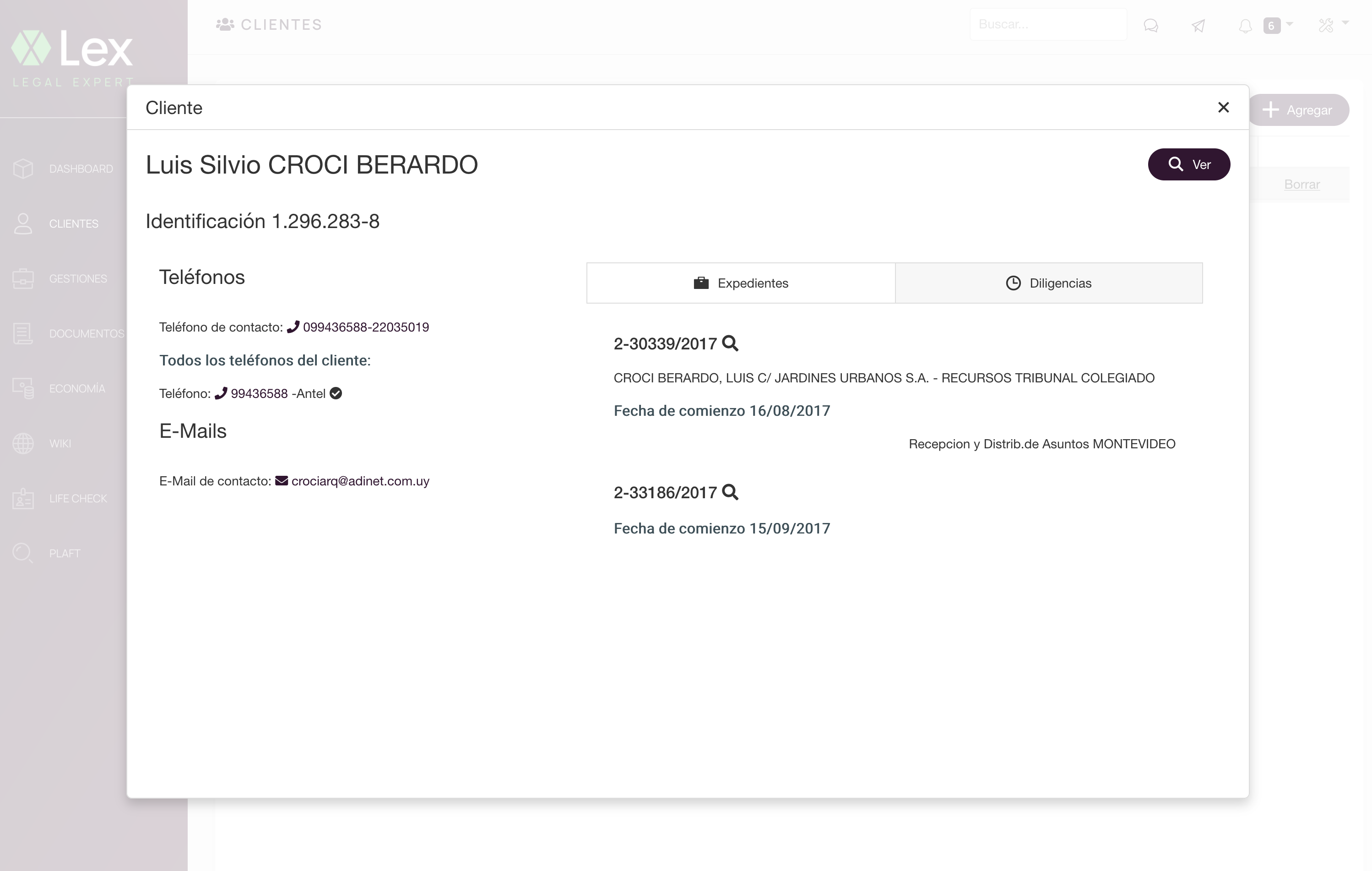Click client name Luis Silvio CROCI BERARDO
This screenshot has width=1372, height=871.
pos(312,165)
